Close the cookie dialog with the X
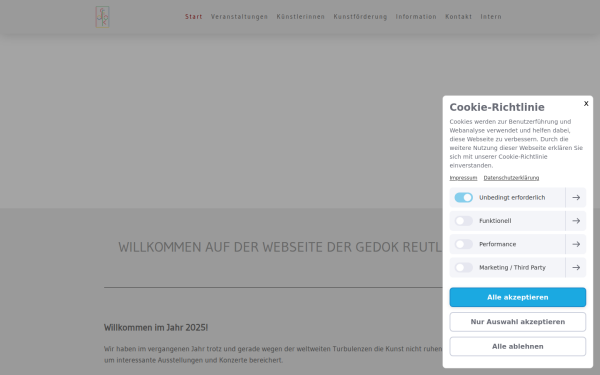Viewport: 600px width, 375px height. click(x=586, y=103)
